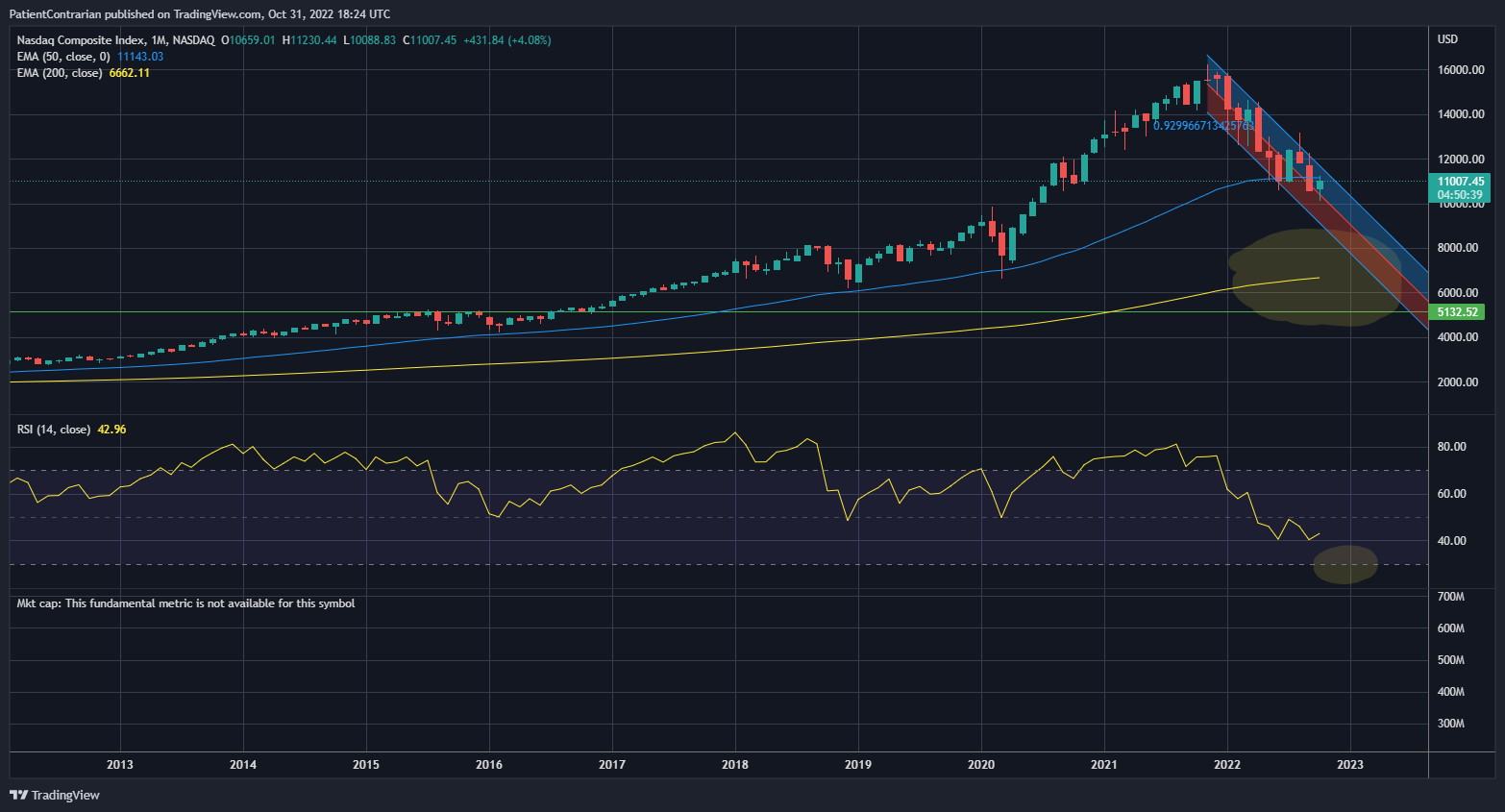Click the 2000.00 price axis label

coord(1458,382)
